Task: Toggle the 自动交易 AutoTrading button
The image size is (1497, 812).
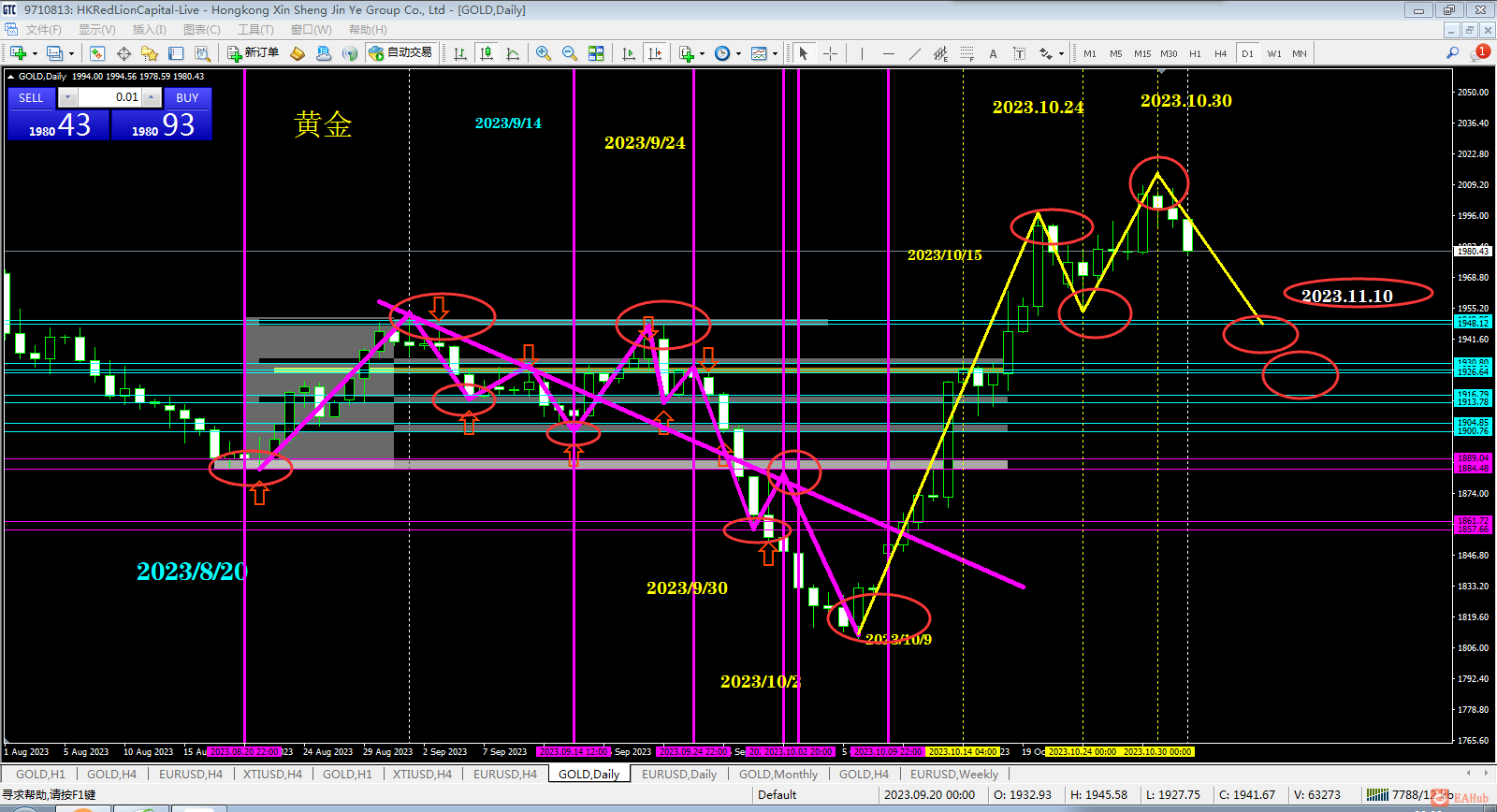Action: [x=400, y=53]
